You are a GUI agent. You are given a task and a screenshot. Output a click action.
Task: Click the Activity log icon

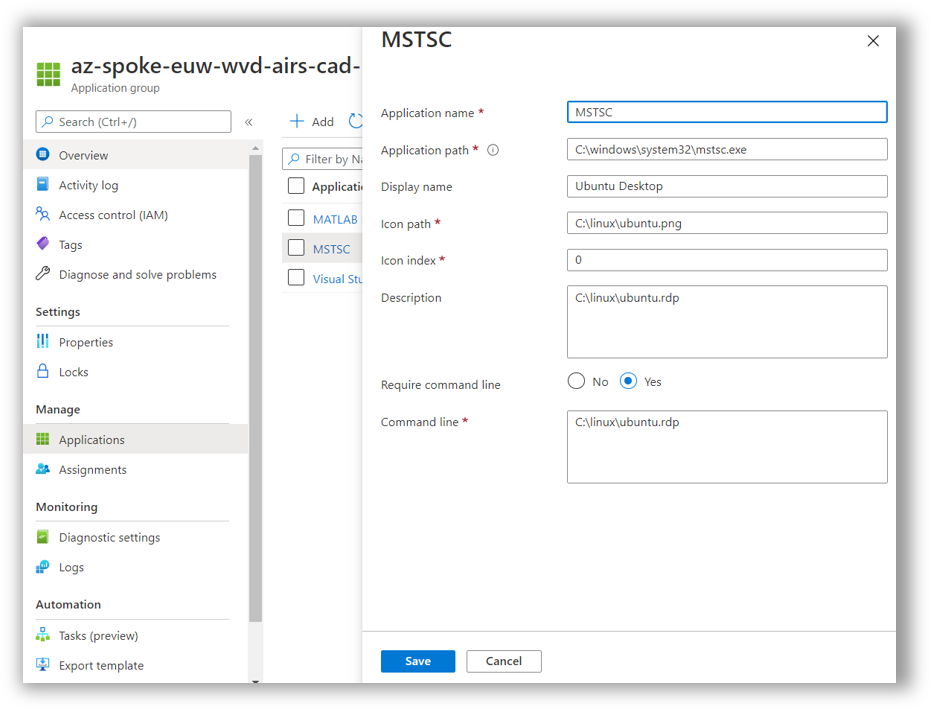click(x=43, y=185)
